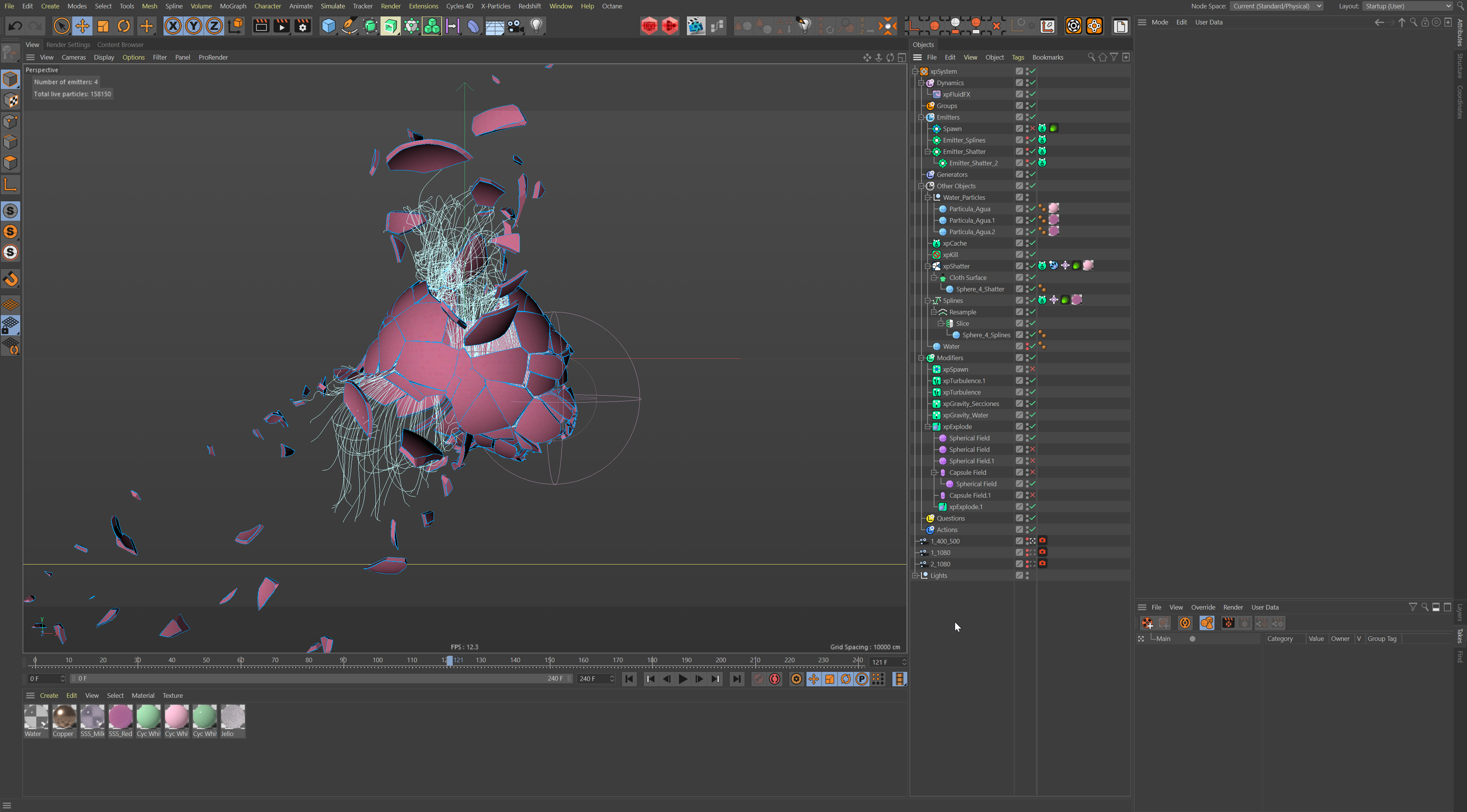This screenshot has height=812, width=1467.
Task: Open the Node Space dropdown
Action: pos(1276,6)
